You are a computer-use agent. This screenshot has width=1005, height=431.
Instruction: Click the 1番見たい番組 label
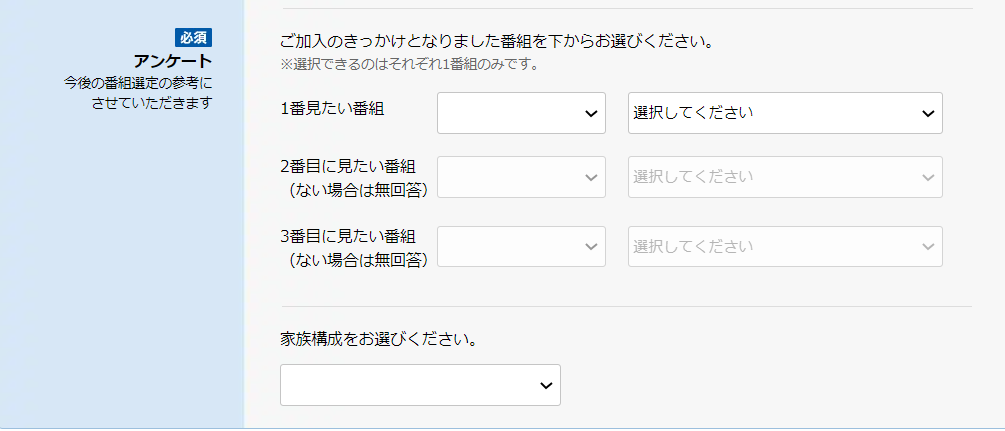[x=331, y=109]
